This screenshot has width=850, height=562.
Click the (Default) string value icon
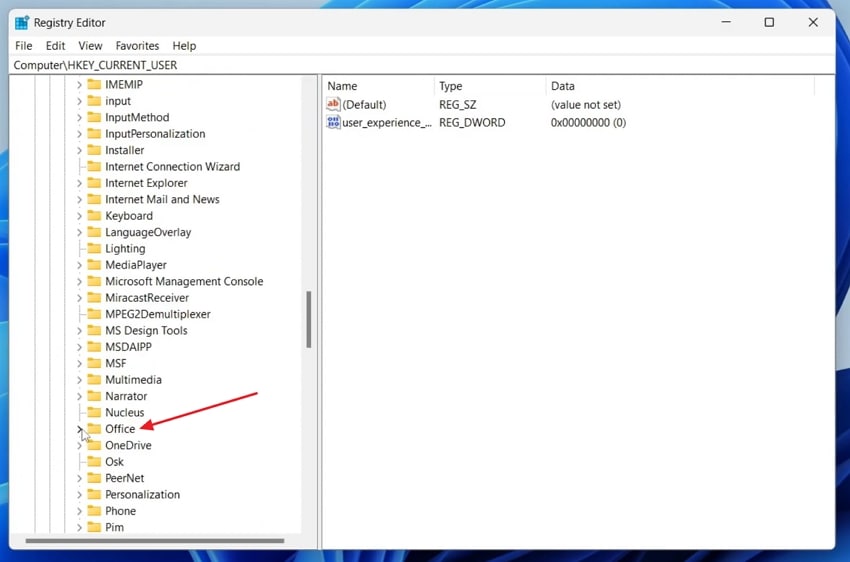333,104
